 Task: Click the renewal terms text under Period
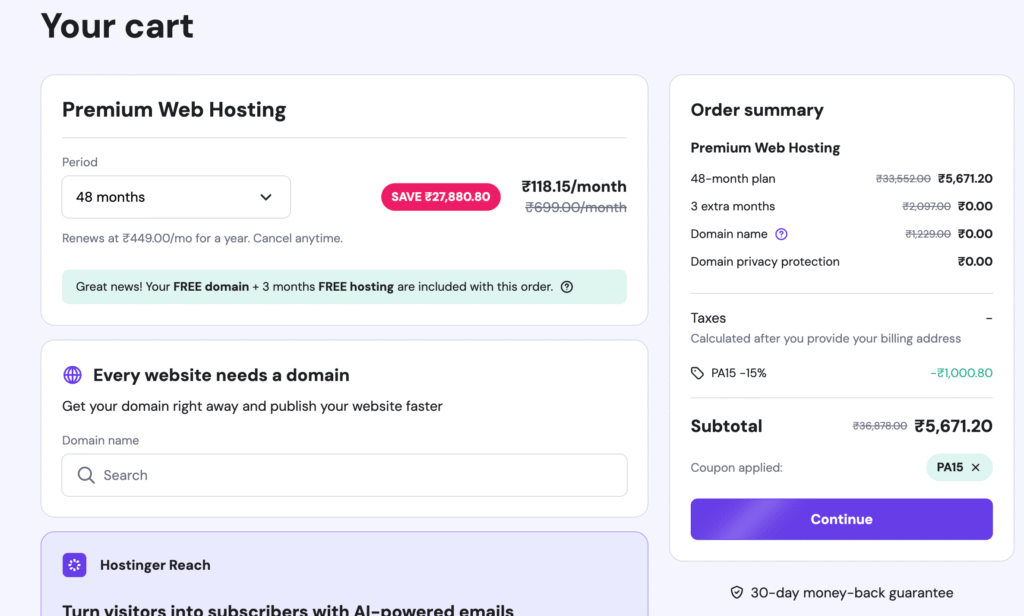point(202,238)
